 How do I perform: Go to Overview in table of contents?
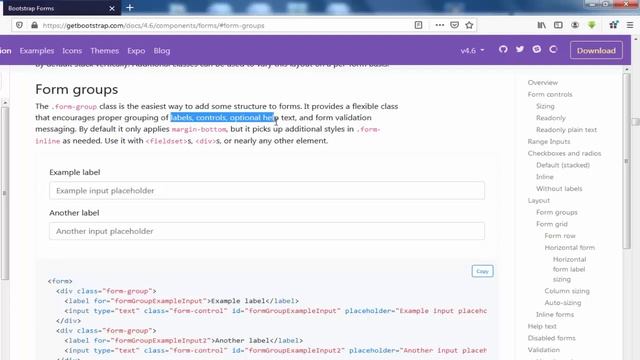[542, 82]
